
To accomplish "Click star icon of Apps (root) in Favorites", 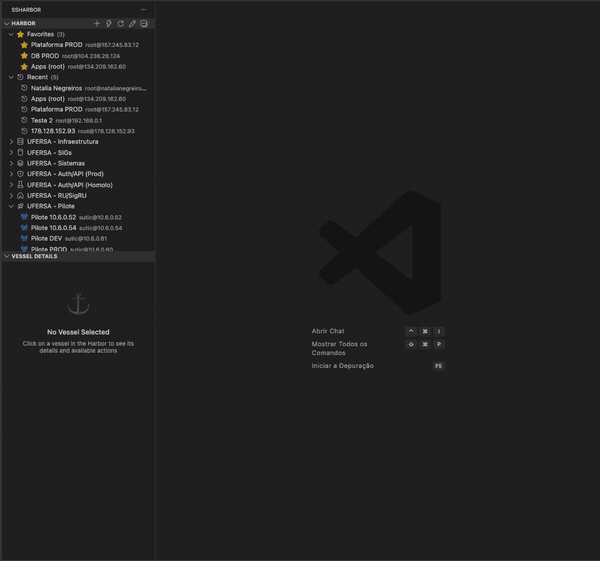I will (24, 67).
